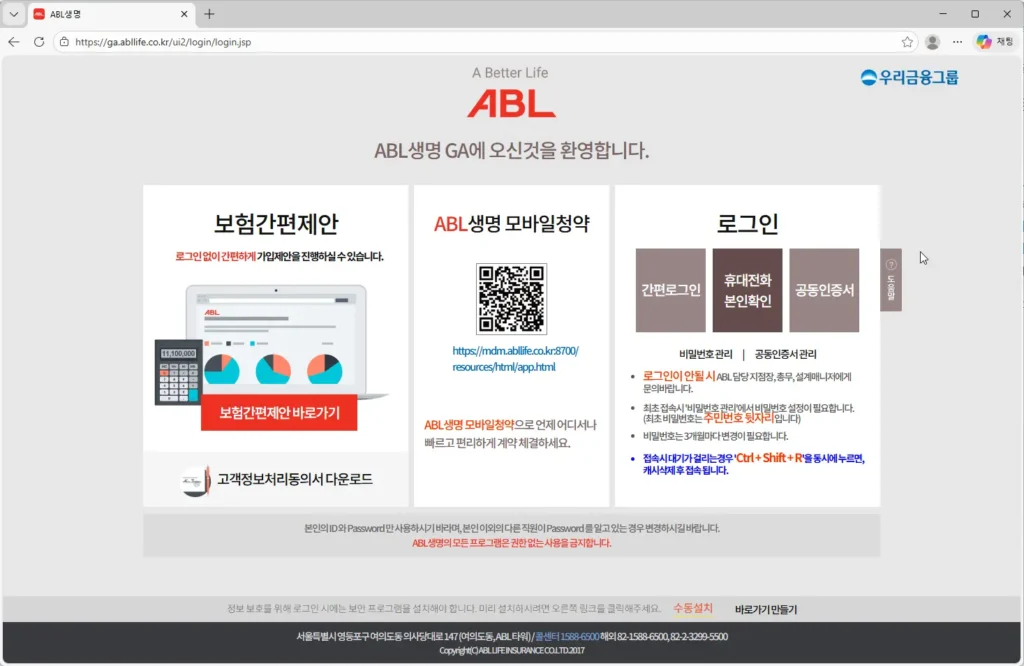Select the 간편로그인 login option
The width and height of the screenshot is (1024, 666).
(669, 287)
